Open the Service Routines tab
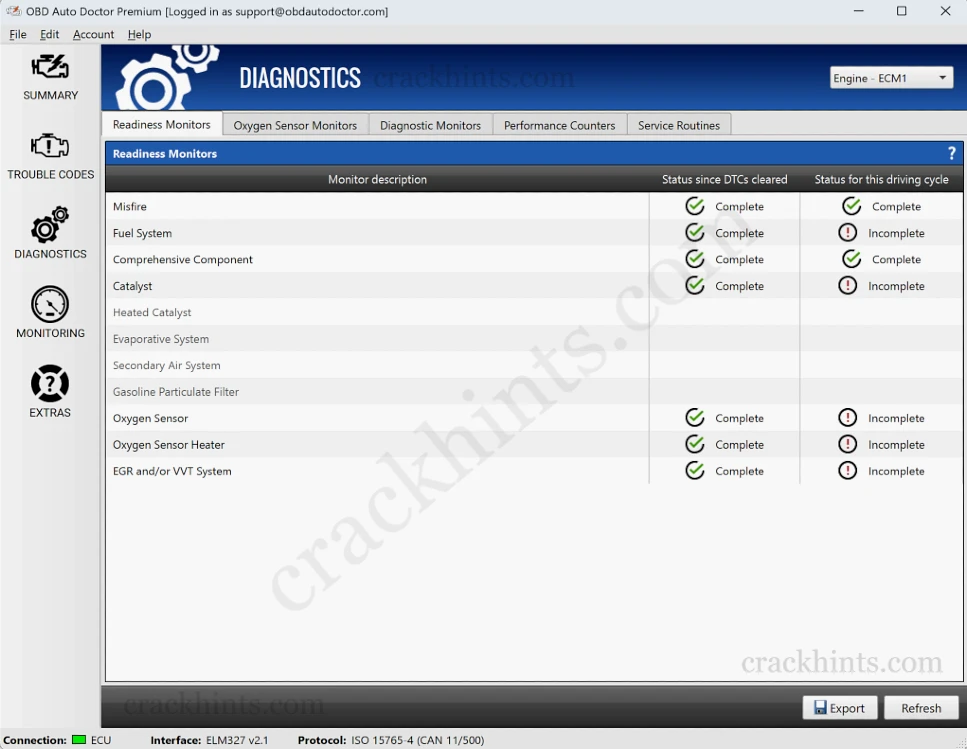The height and width of the screenshot is (749, 967). point(679,125)
